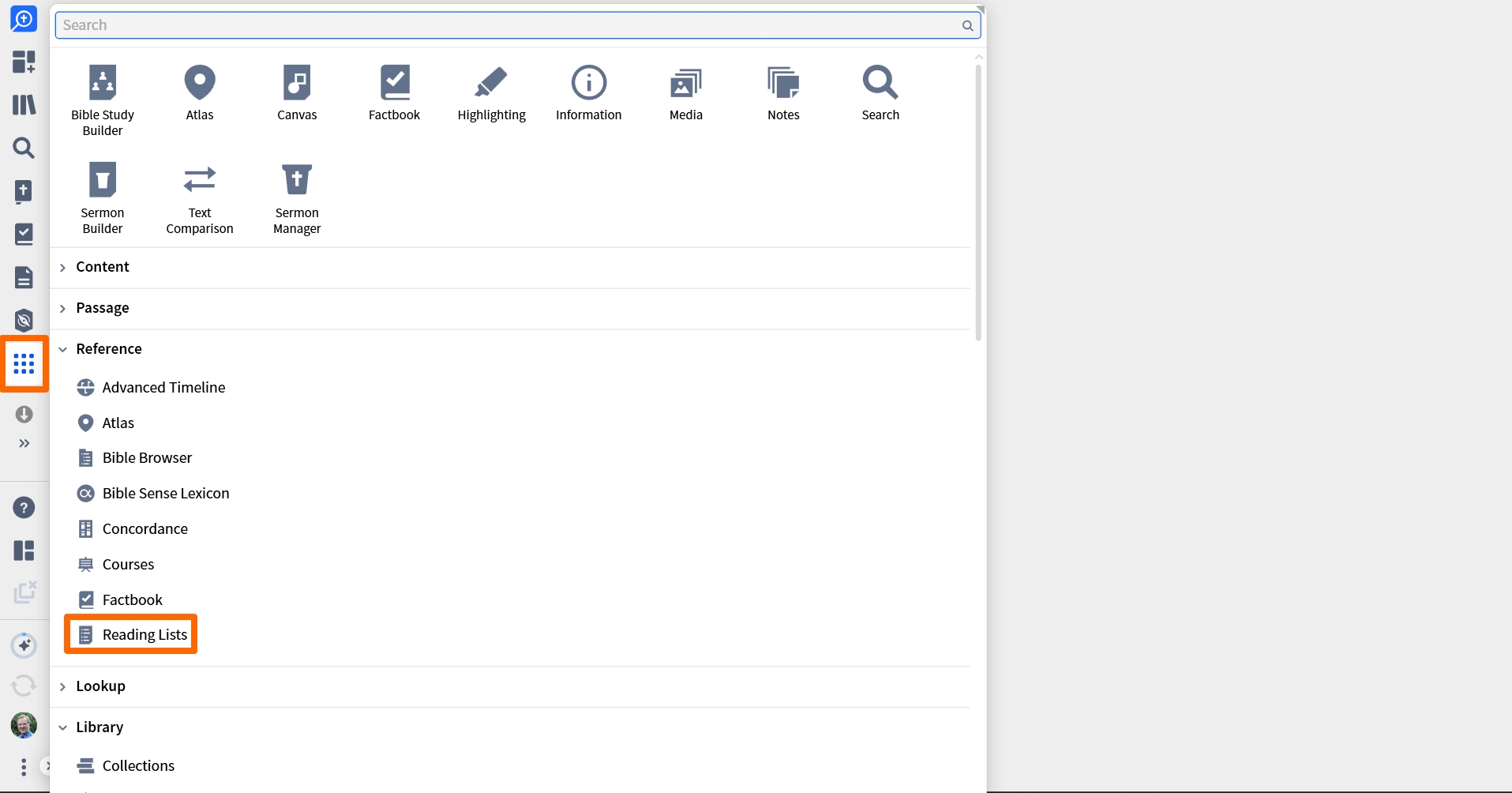Viewport: 1512px width, 793px height.
Task: Open Advanced Timeline from the Reference list
Action: pos(151,387)
